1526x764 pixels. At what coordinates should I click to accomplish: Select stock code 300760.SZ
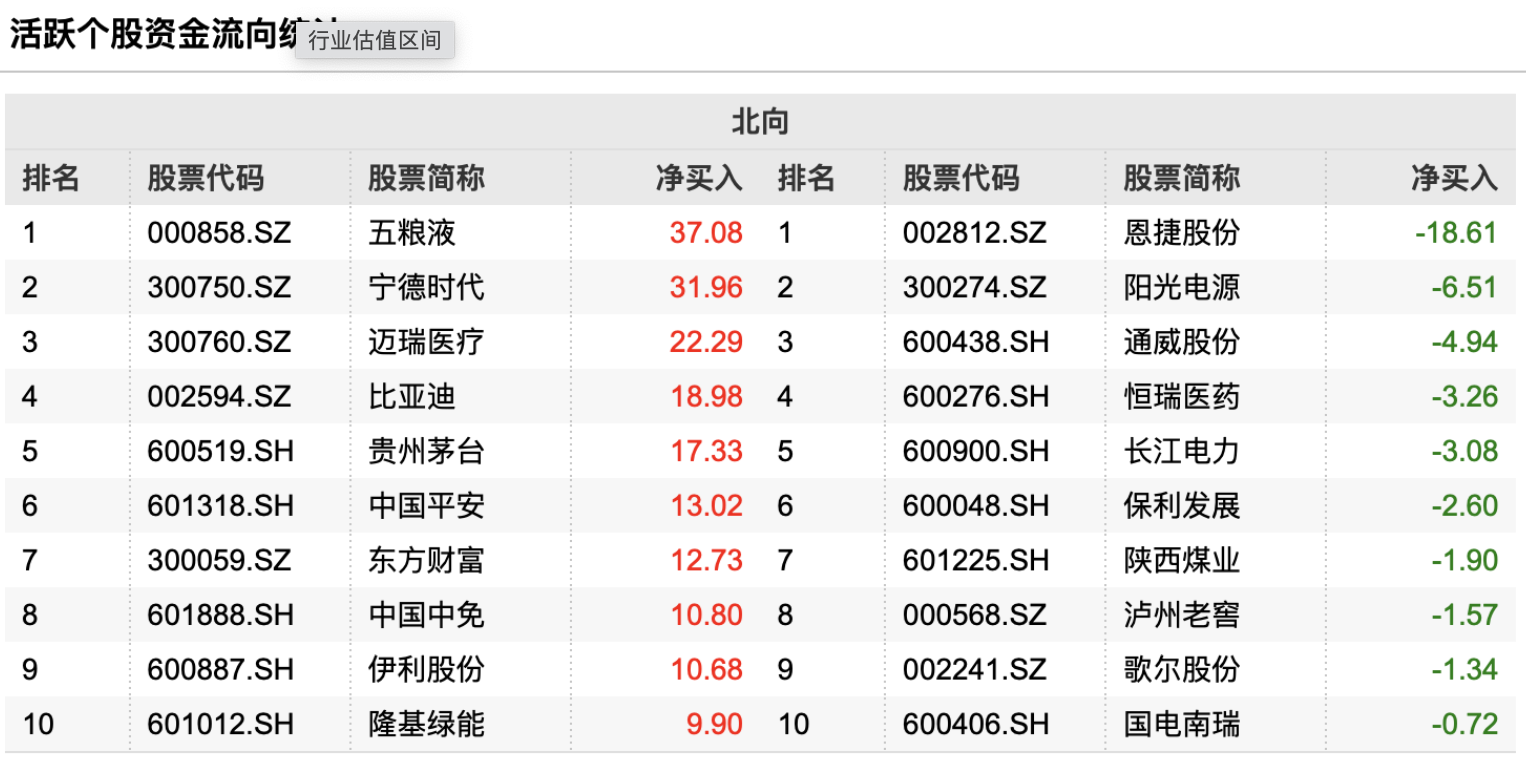(x=219, y=342)
